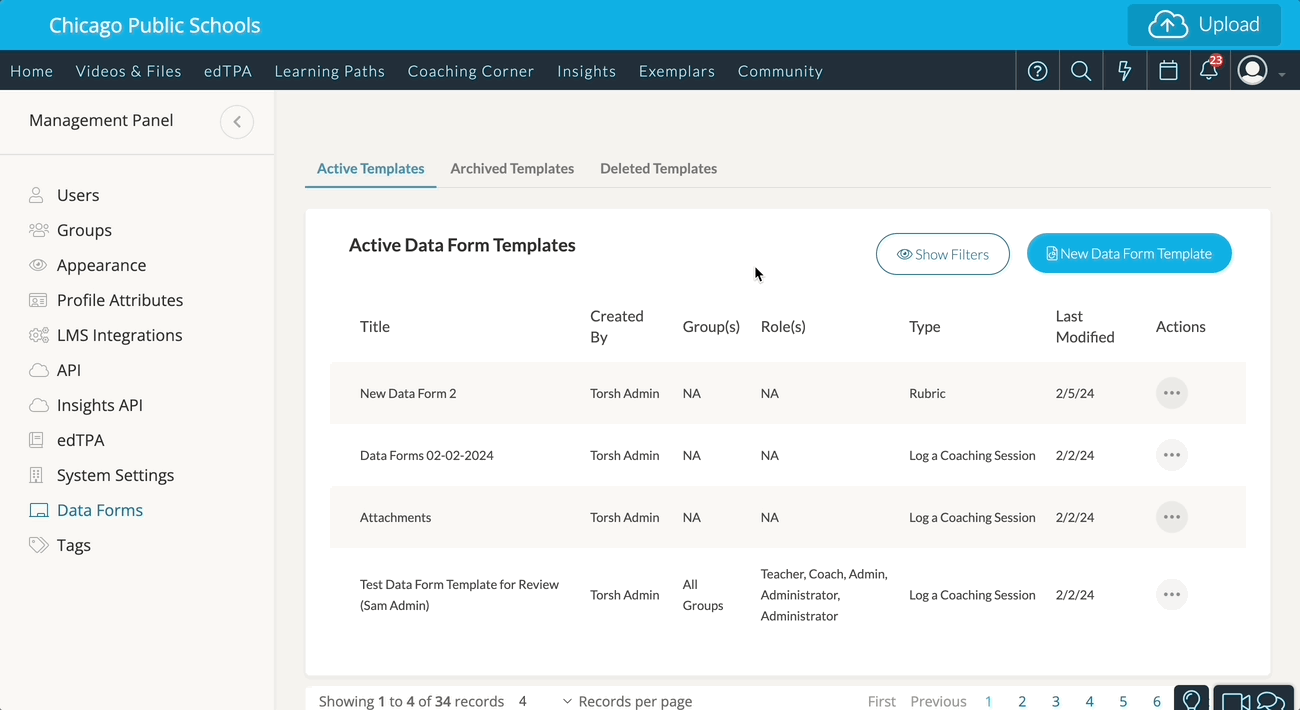Open the calendar icon in top bar
1300x710 pixels.
pos(1168,71)
